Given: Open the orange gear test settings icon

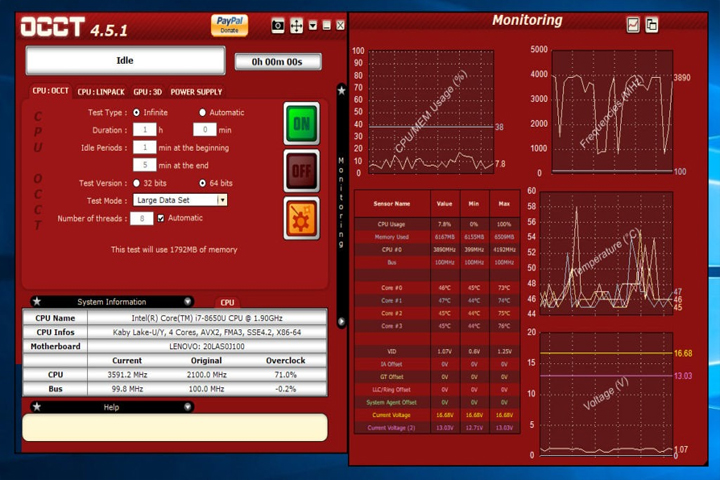Looking at the screenshot, I should pyautogui.click(x=301, y=219).
